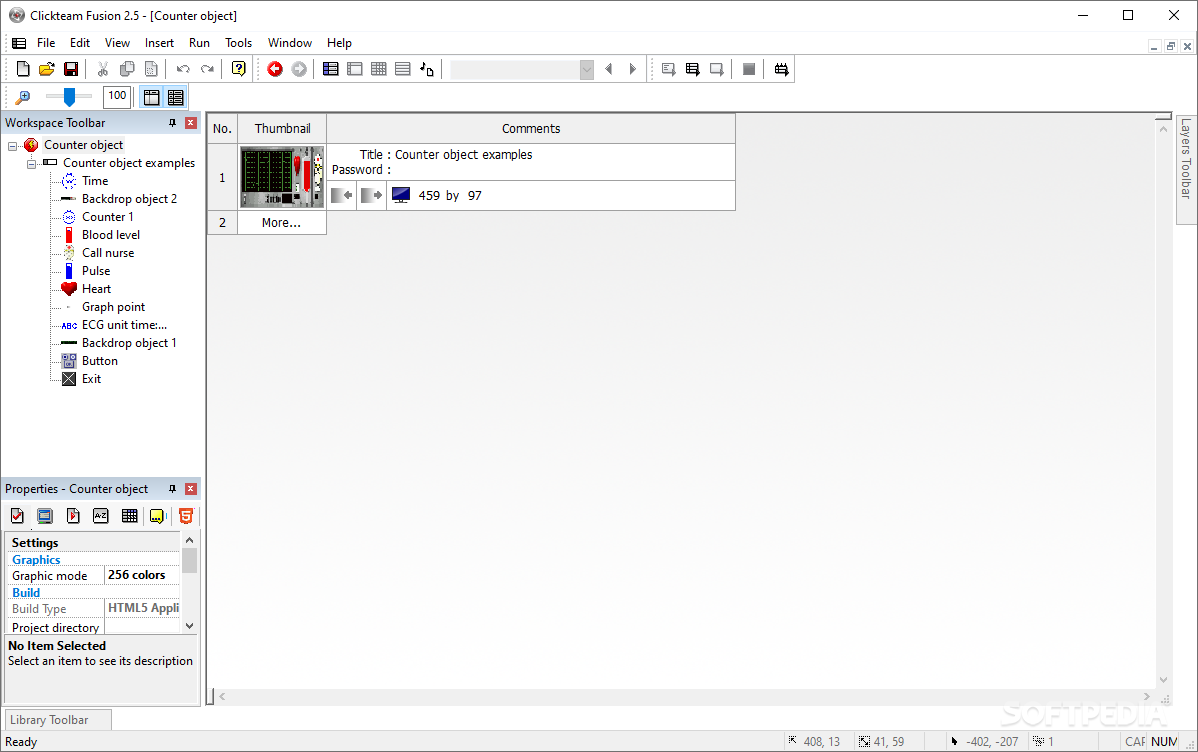Open the Run menu
The width and height of the screenshot is (1198, 752).
tap(199, 43)
